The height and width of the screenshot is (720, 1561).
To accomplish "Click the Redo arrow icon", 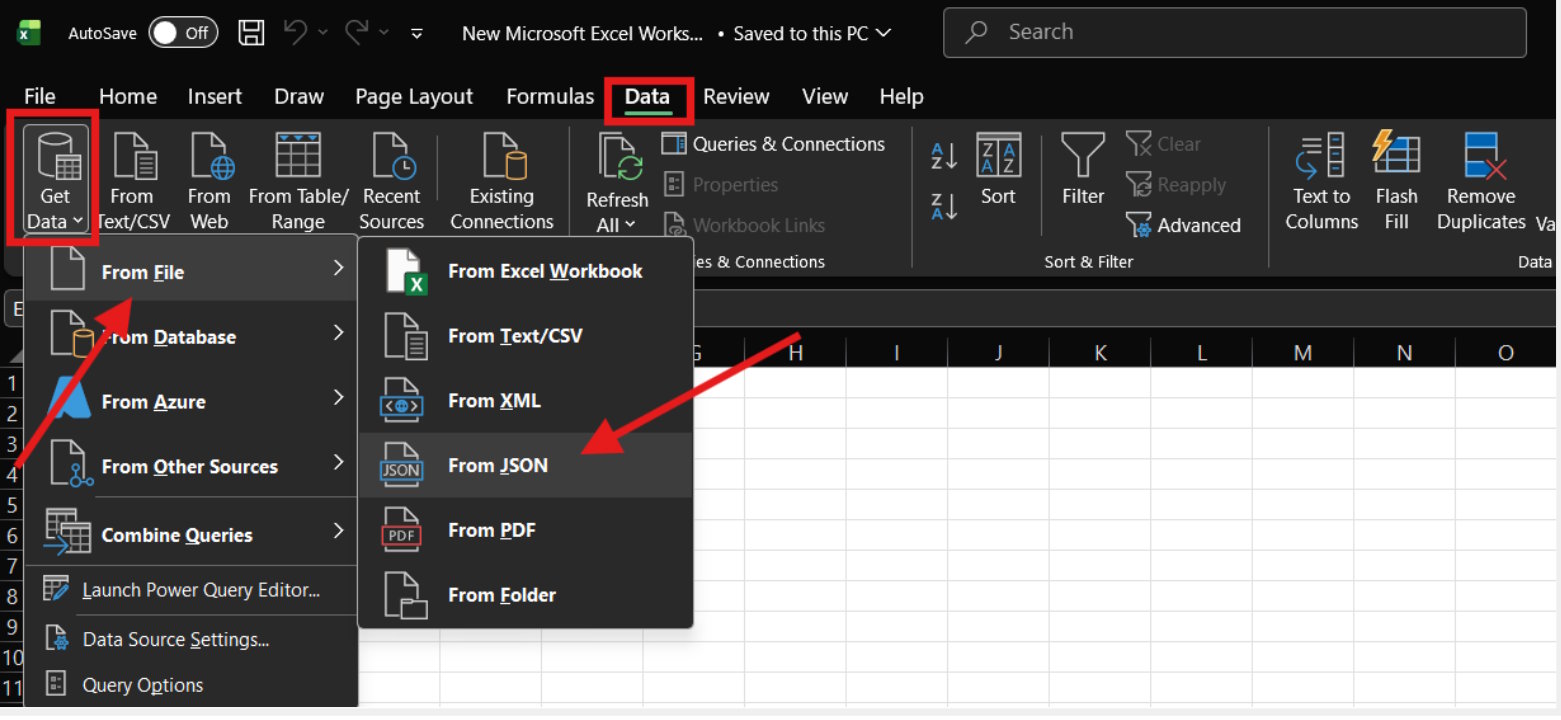I will (357, 33).
